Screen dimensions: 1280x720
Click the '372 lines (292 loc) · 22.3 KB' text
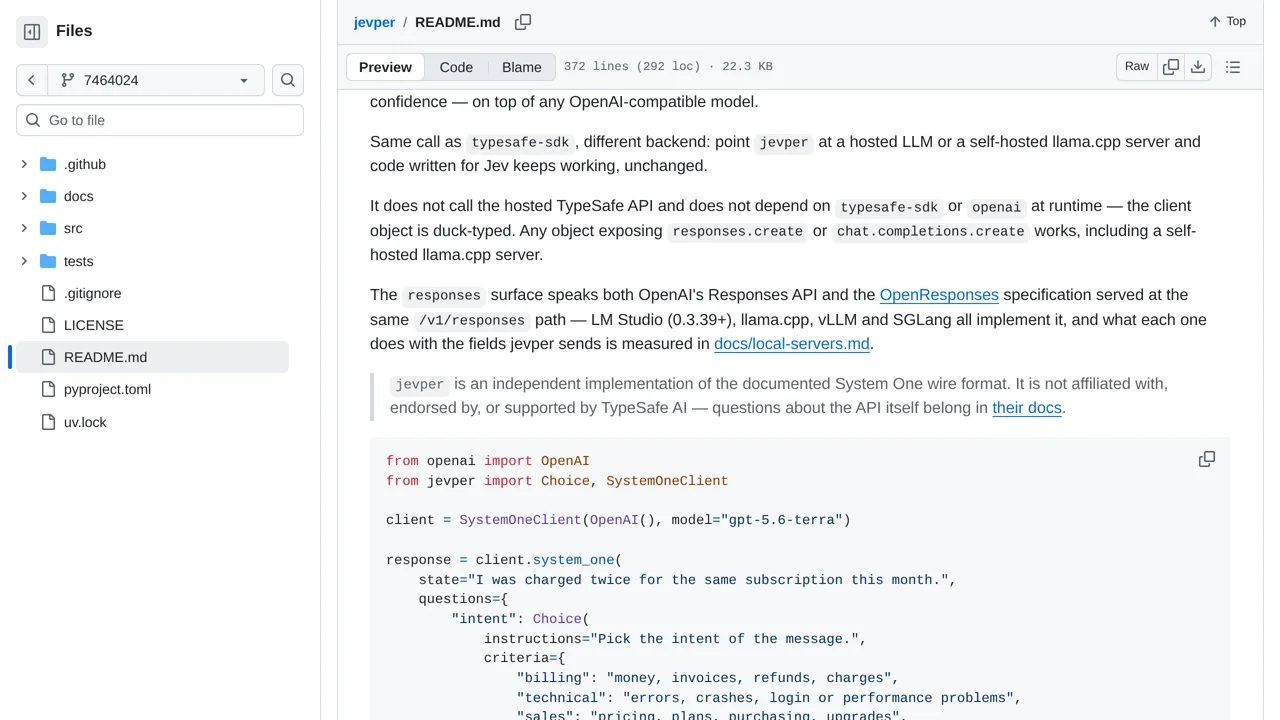668,67
